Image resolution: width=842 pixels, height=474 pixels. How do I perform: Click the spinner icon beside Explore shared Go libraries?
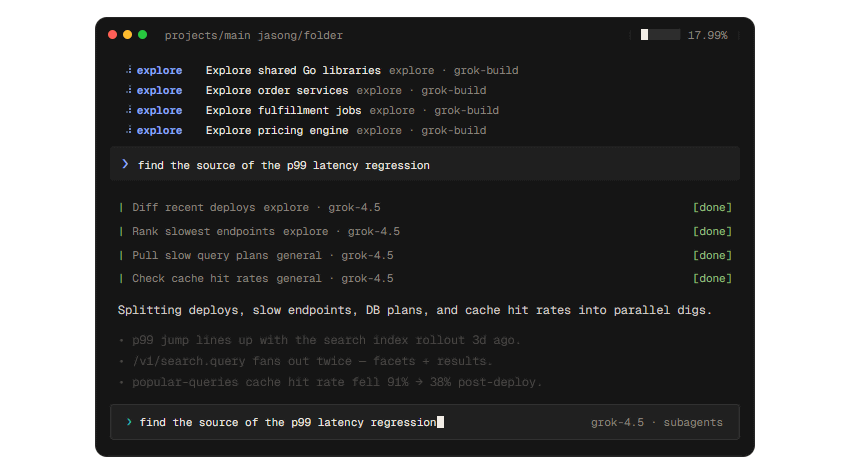(x=129, y=70)
